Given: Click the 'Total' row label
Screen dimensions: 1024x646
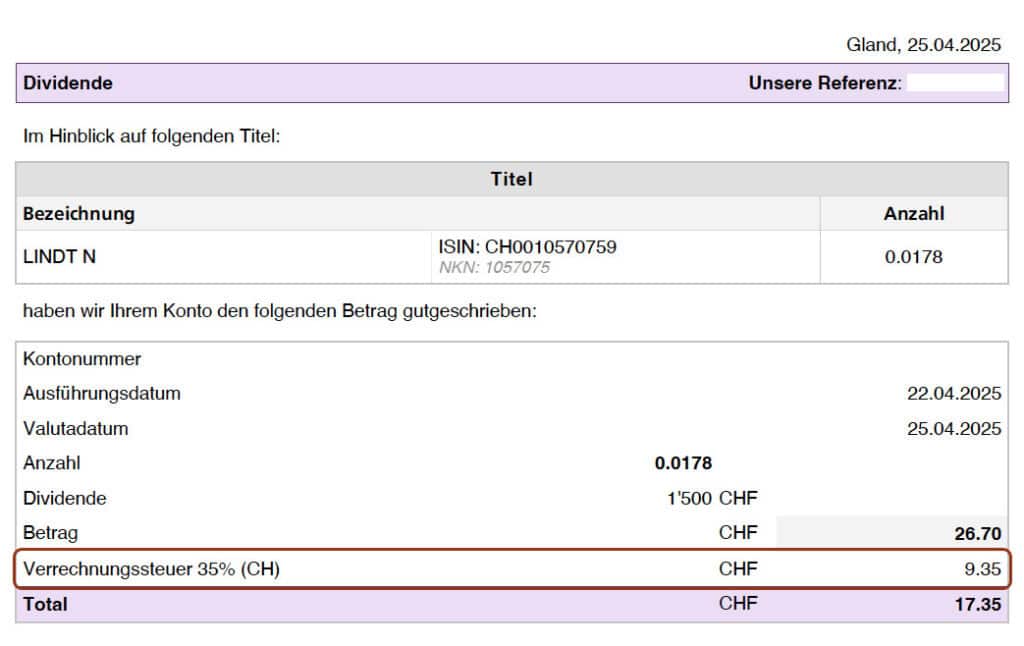Looking at the screenshot, I should pos(45,604).
